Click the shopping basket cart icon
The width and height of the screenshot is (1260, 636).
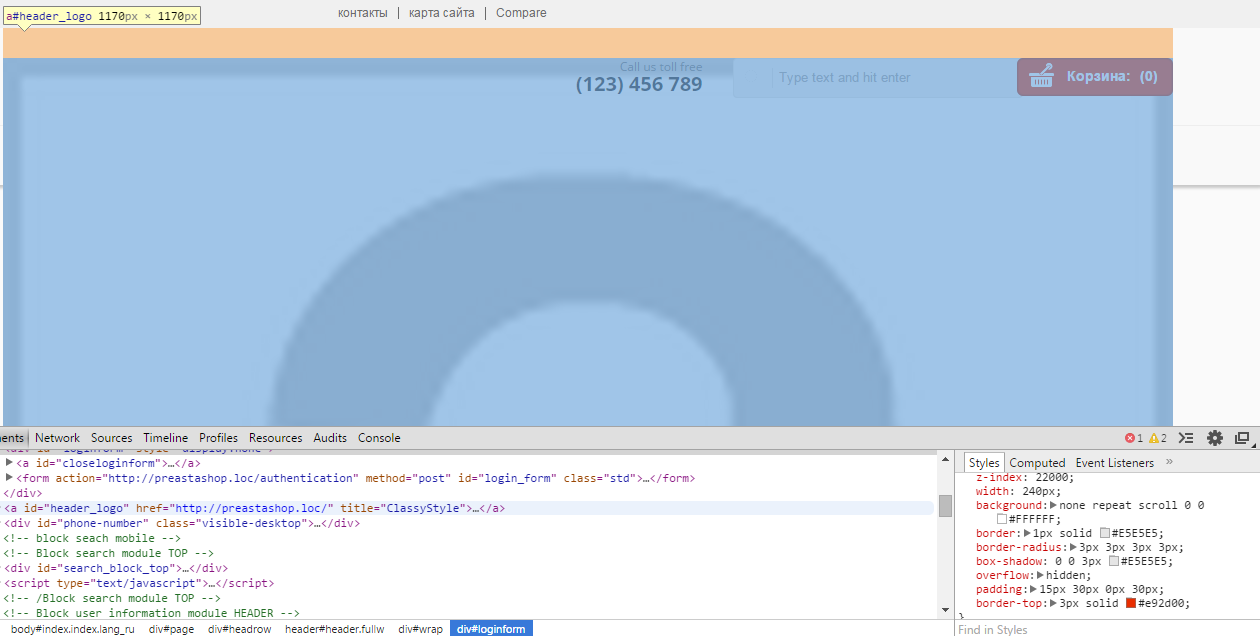coord(1042,77)
